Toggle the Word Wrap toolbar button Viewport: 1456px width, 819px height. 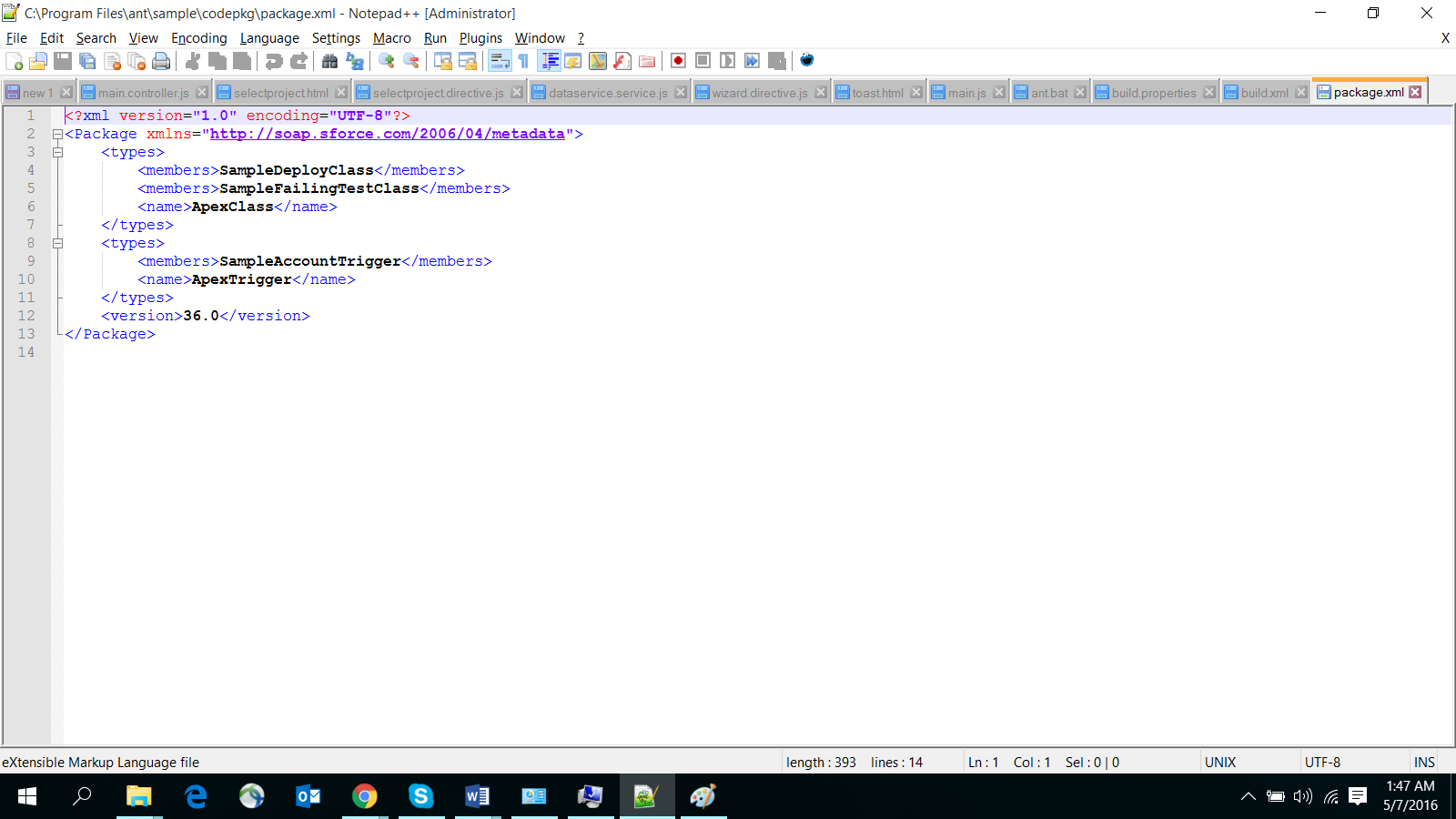point(500,61)
